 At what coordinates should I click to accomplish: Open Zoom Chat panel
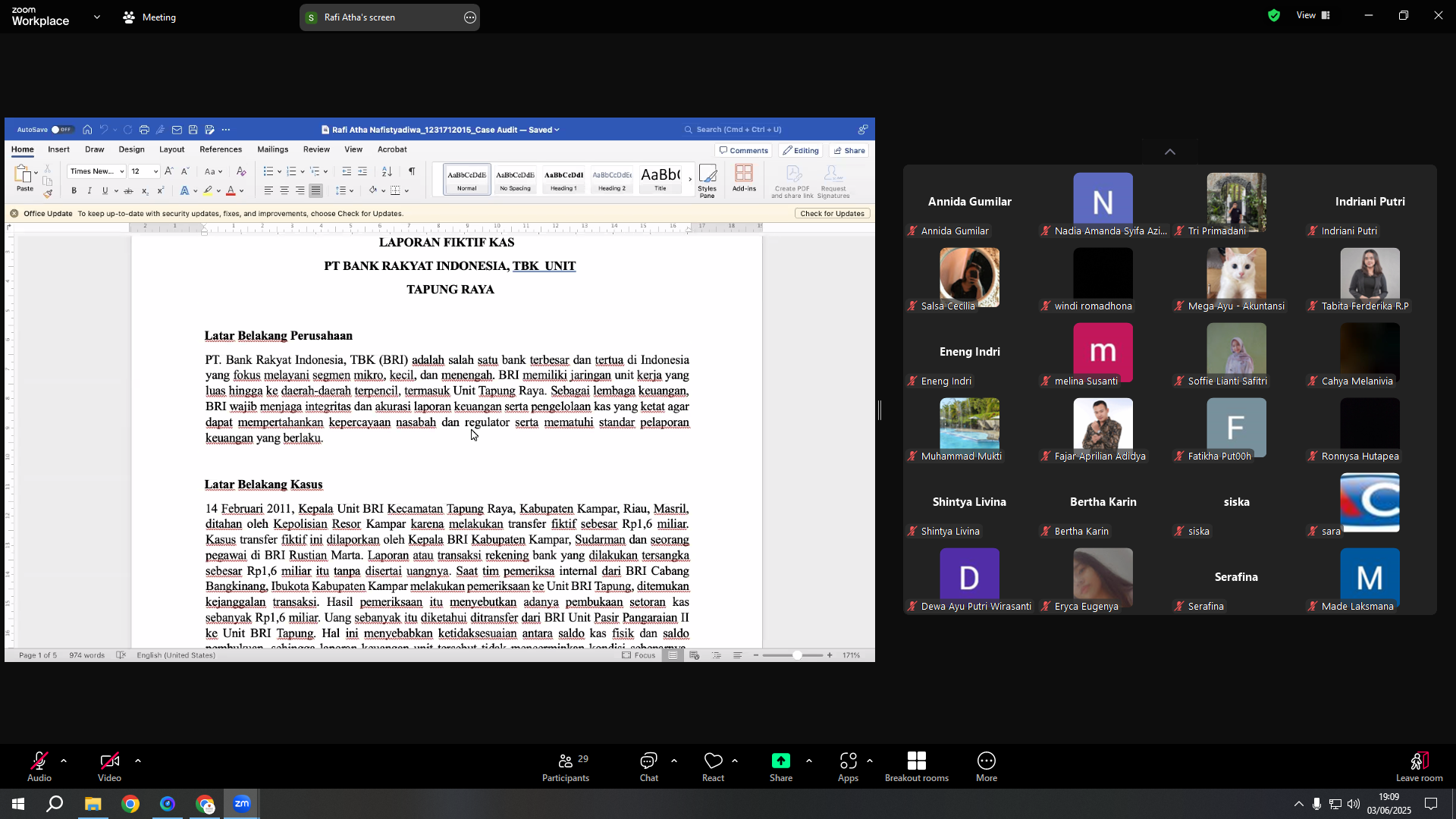tap(649, 767)
